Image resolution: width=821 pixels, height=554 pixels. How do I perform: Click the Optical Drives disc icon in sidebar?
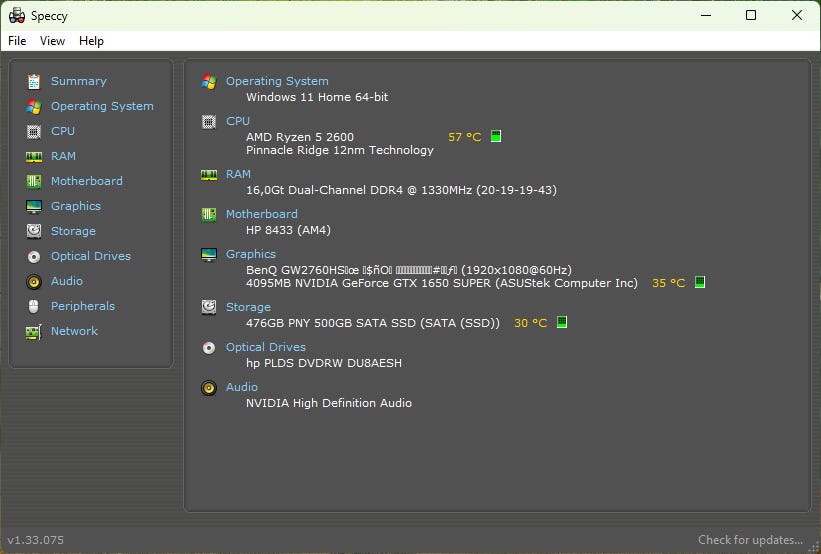pyautogui.click(x=34, y=257)
